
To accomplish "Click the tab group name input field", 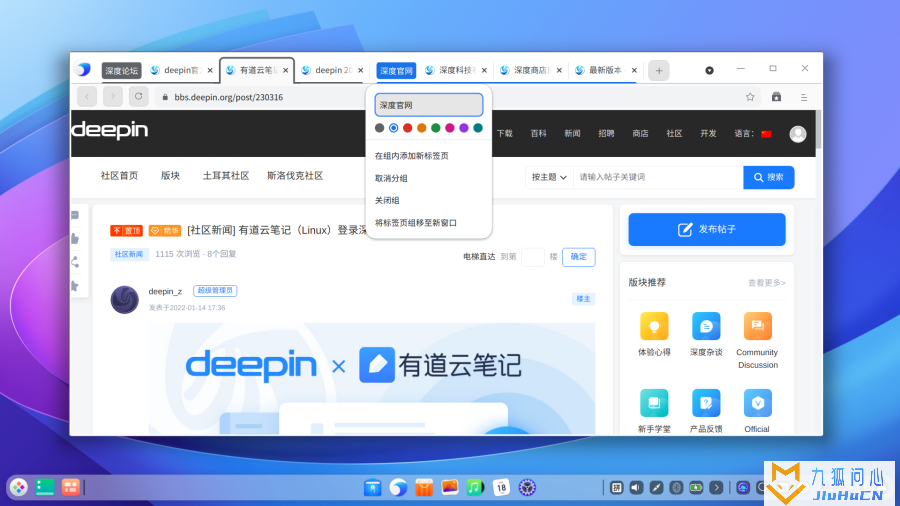I will pyautogui.click(x=429, y=105).
